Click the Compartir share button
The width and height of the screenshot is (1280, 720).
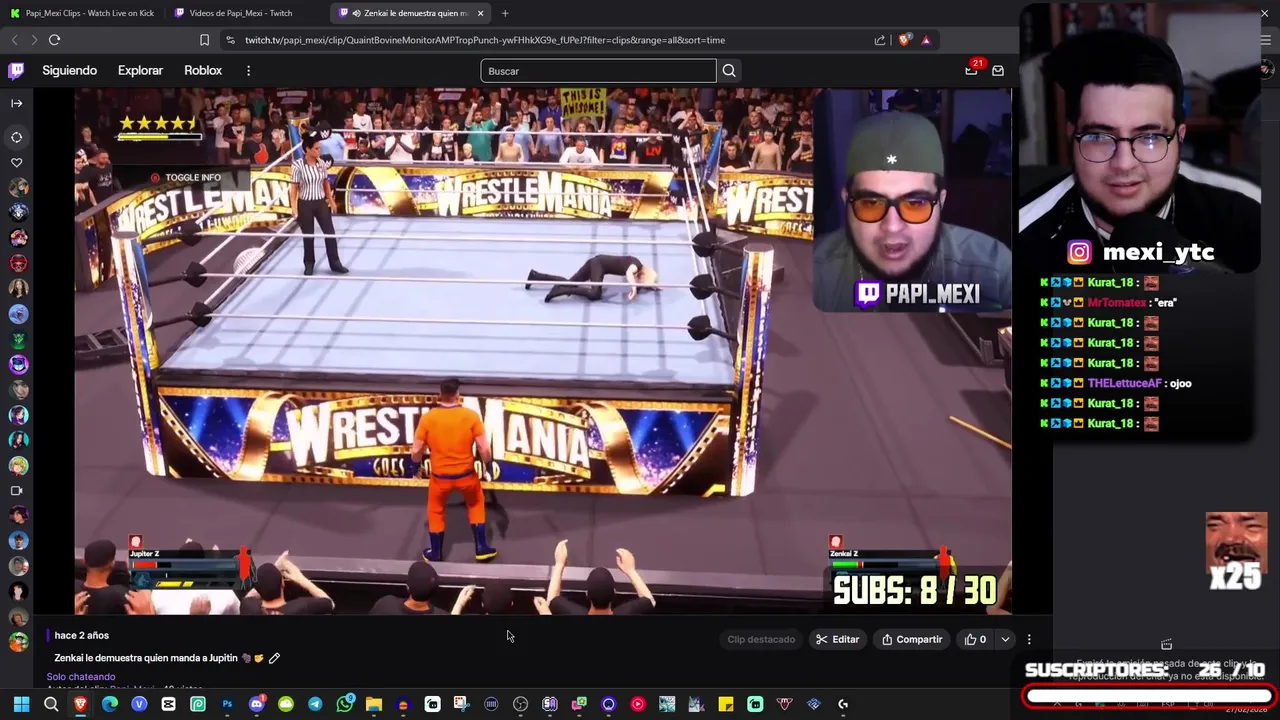point(912,639)
